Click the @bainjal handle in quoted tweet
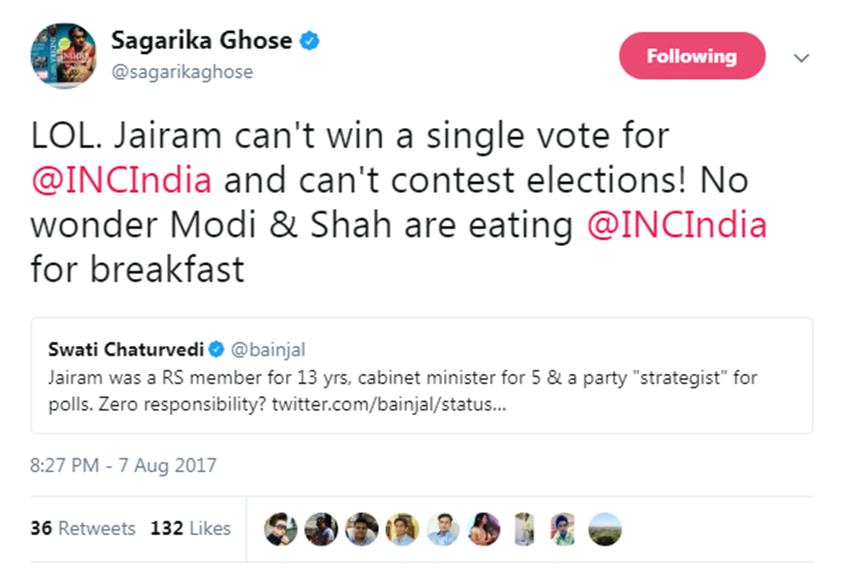This screenshot has width=850, height=570. [x=269, y=349]
